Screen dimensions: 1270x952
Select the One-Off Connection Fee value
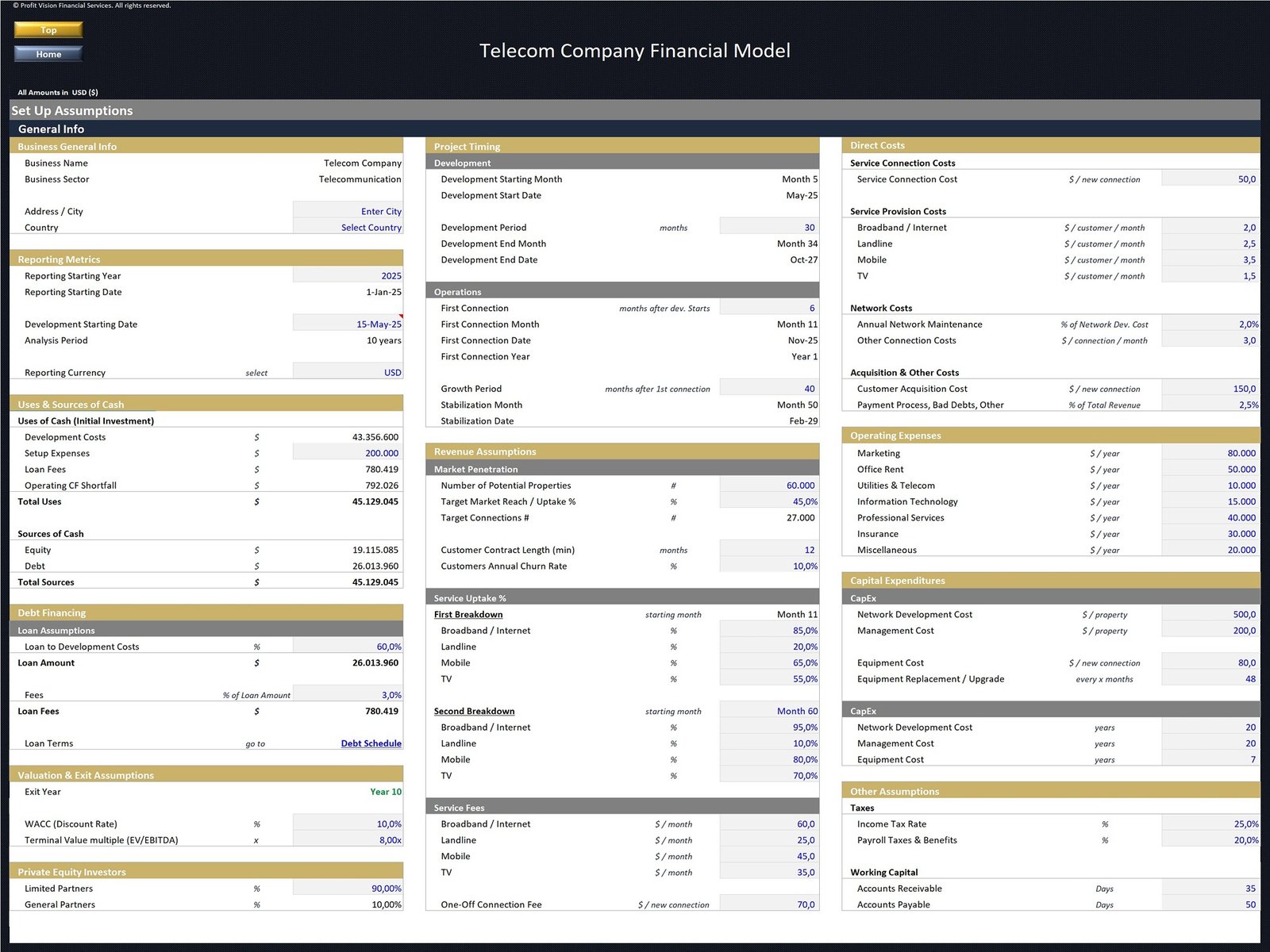coord(769,904)
